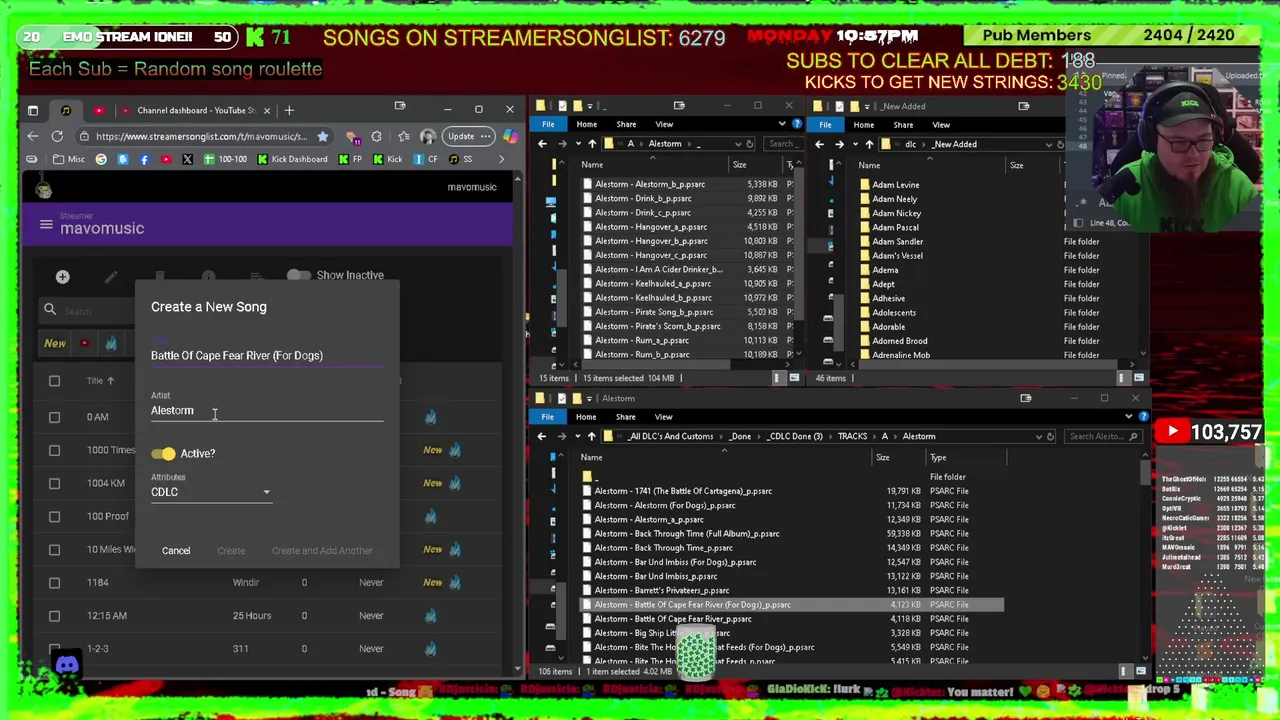This screenshot has height=720, width=1280.
Task: Click the pencil edit song icon
Action: click(111, 276)
